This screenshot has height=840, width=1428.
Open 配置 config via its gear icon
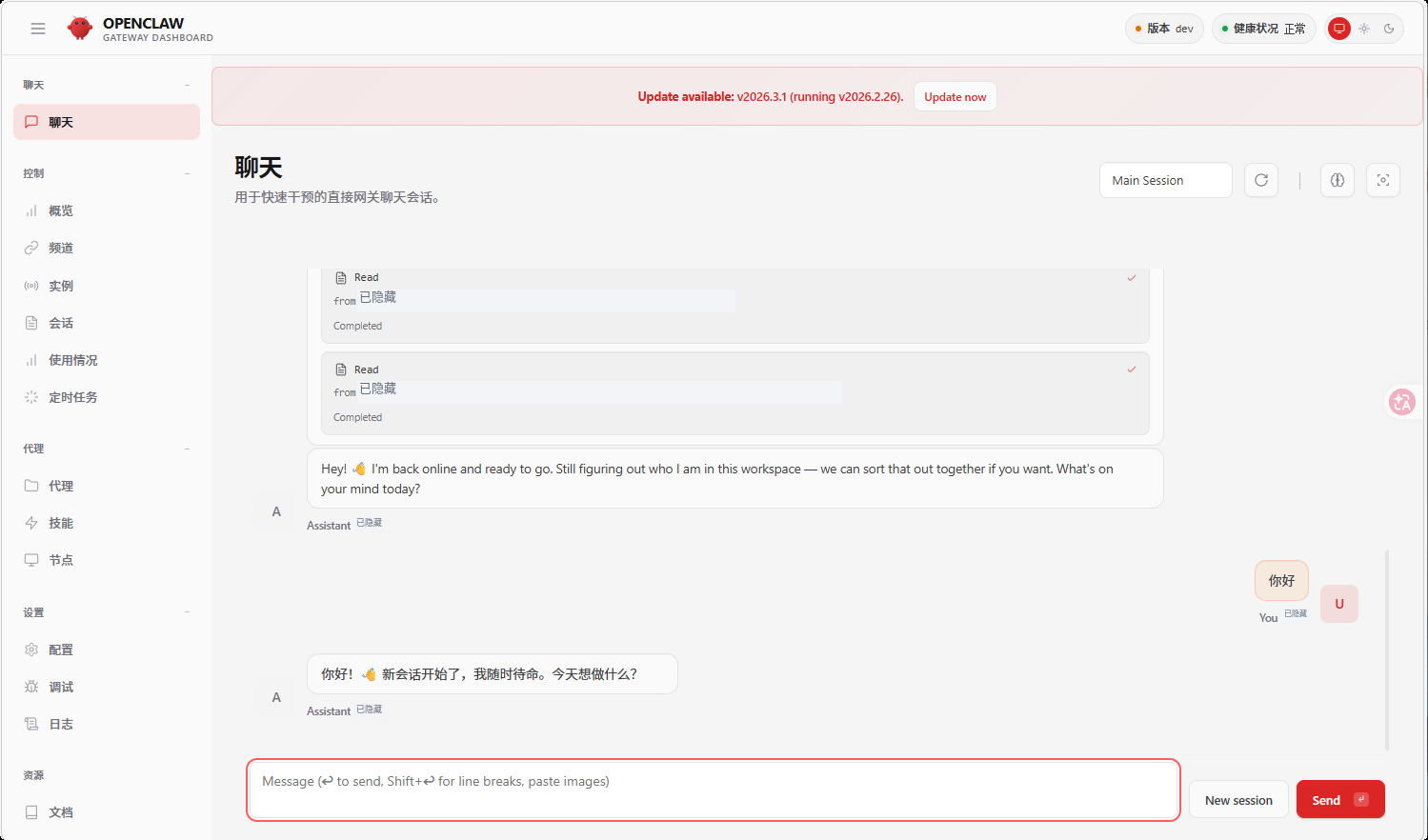coord(31,650)
